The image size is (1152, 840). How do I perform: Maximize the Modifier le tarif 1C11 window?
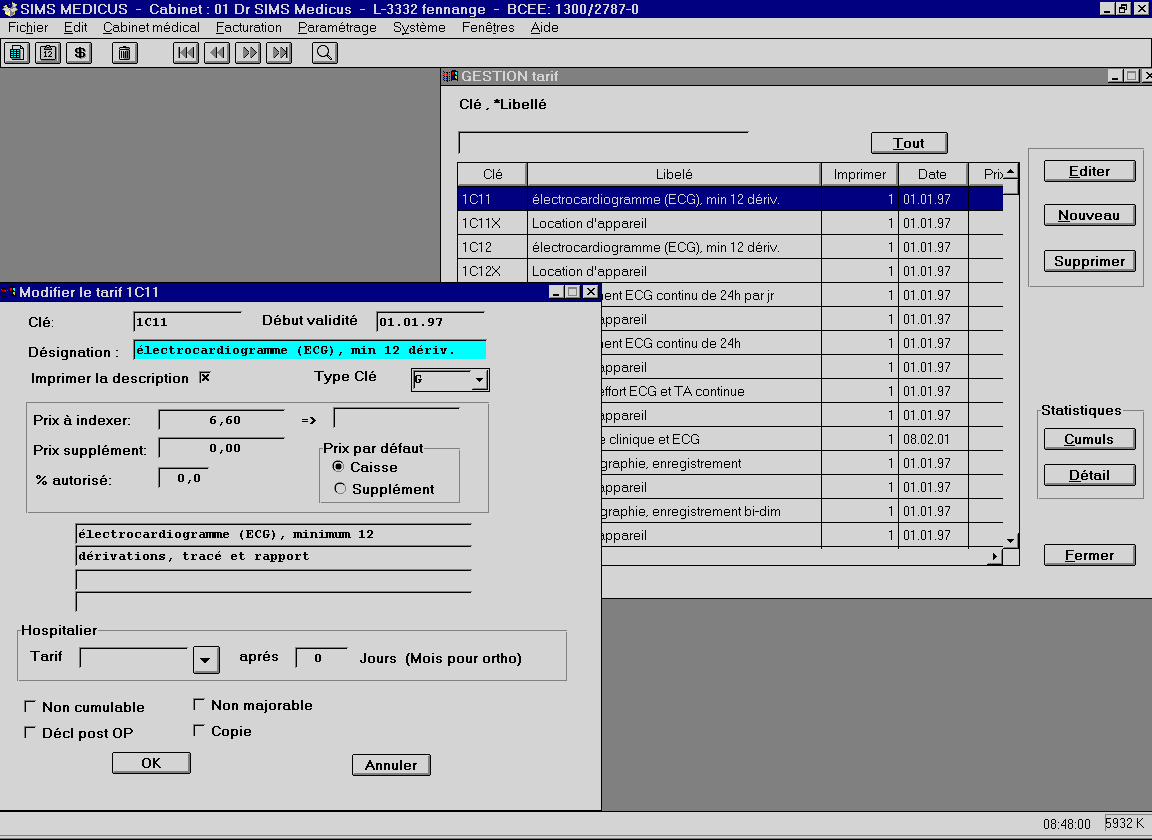tap(574, 292)
